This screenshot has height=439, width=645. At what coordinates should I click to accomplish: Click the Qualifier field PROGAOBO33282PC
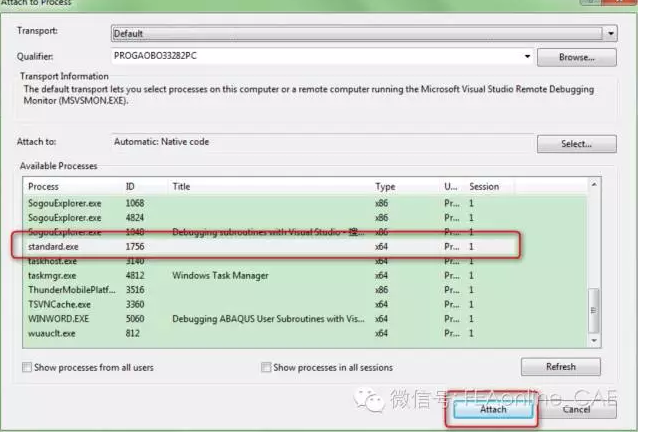click(322, 56)
